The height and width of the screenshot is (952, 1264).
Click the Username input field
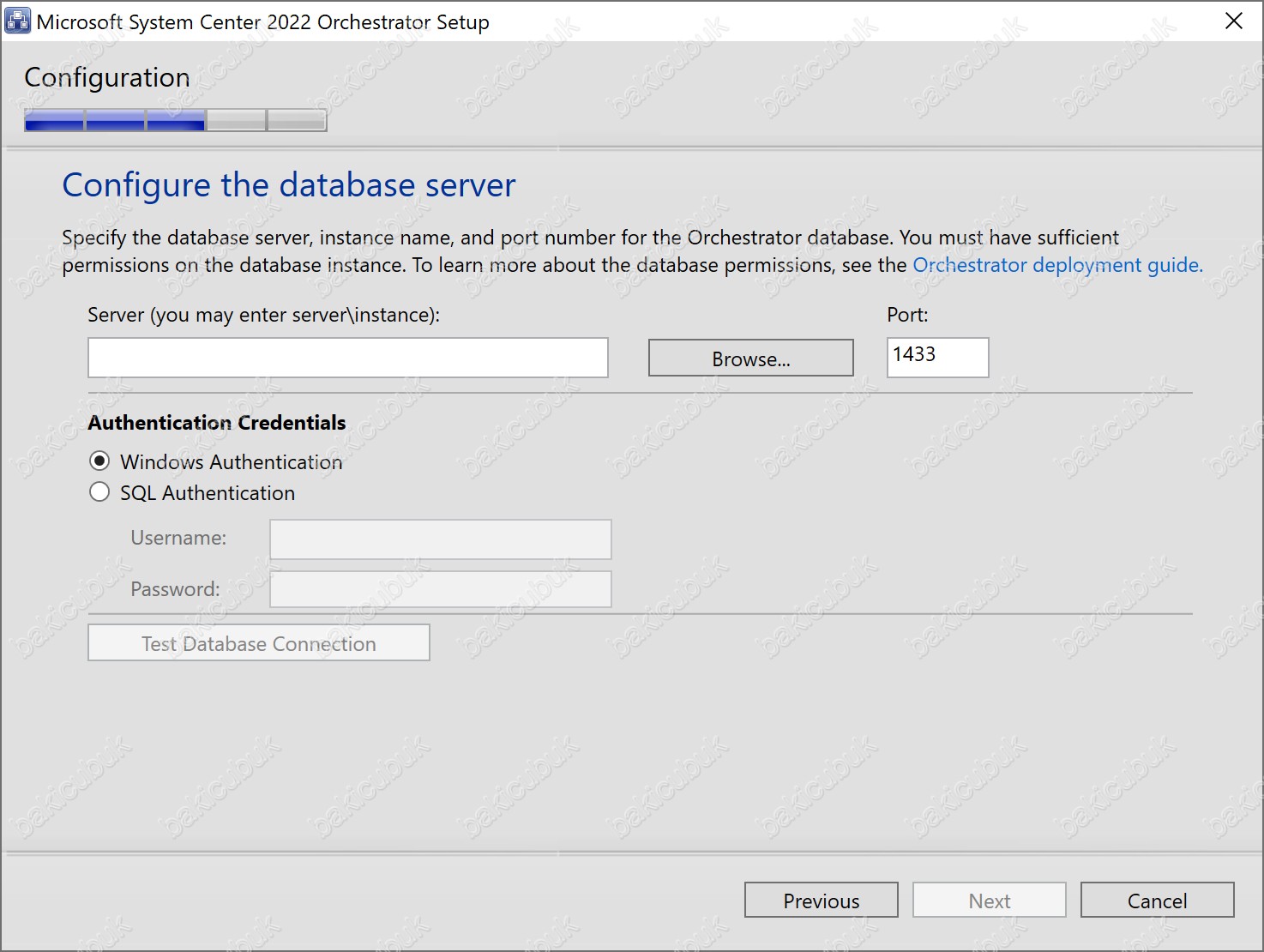pos(441,539)
